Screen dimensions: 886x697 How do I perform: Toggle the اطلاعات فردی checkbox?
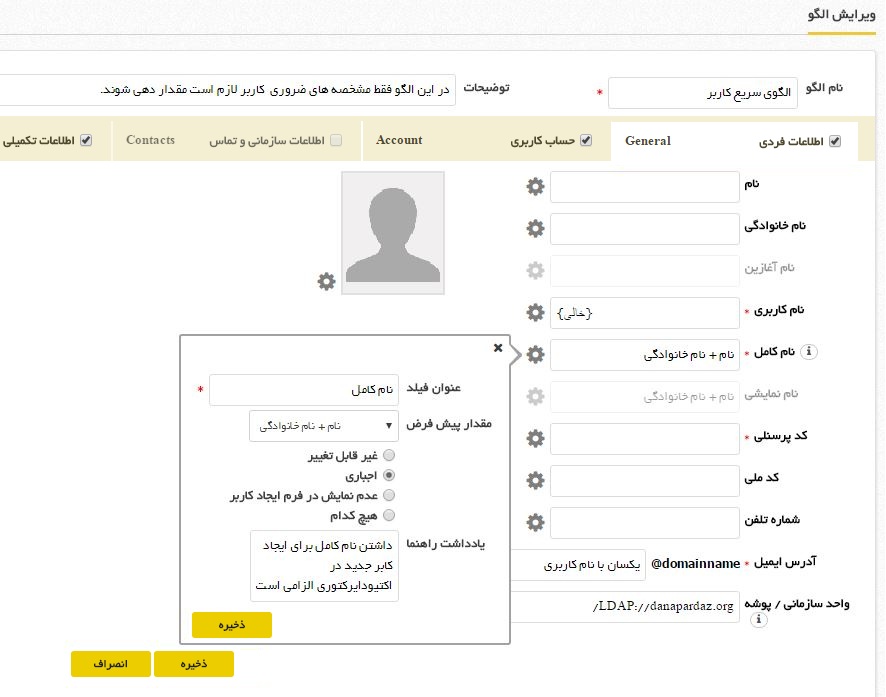[x=836, y=141]
